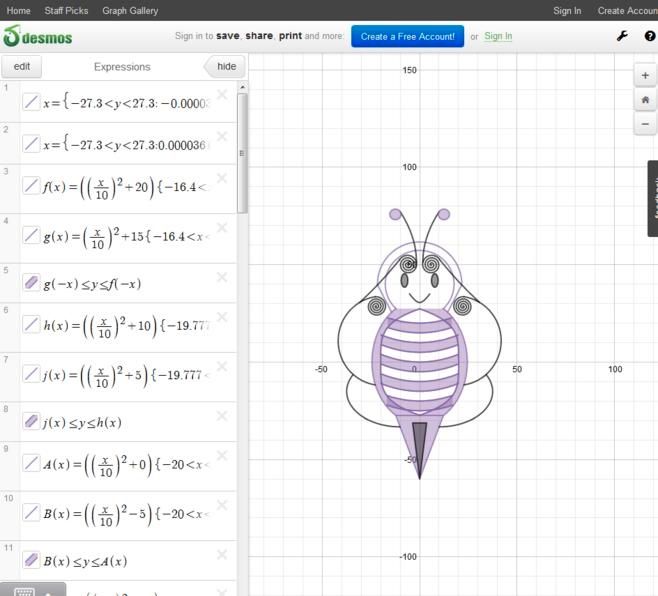Remove the g(x) expression via X

[222, 227]
